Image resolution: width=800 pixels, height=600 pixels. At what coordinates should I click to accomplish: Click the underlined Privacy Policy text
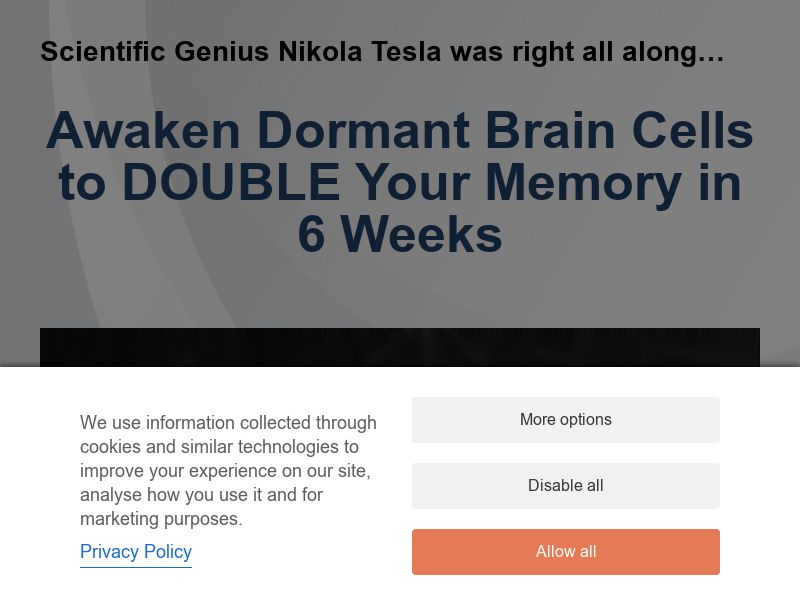[x=135, y=552]
